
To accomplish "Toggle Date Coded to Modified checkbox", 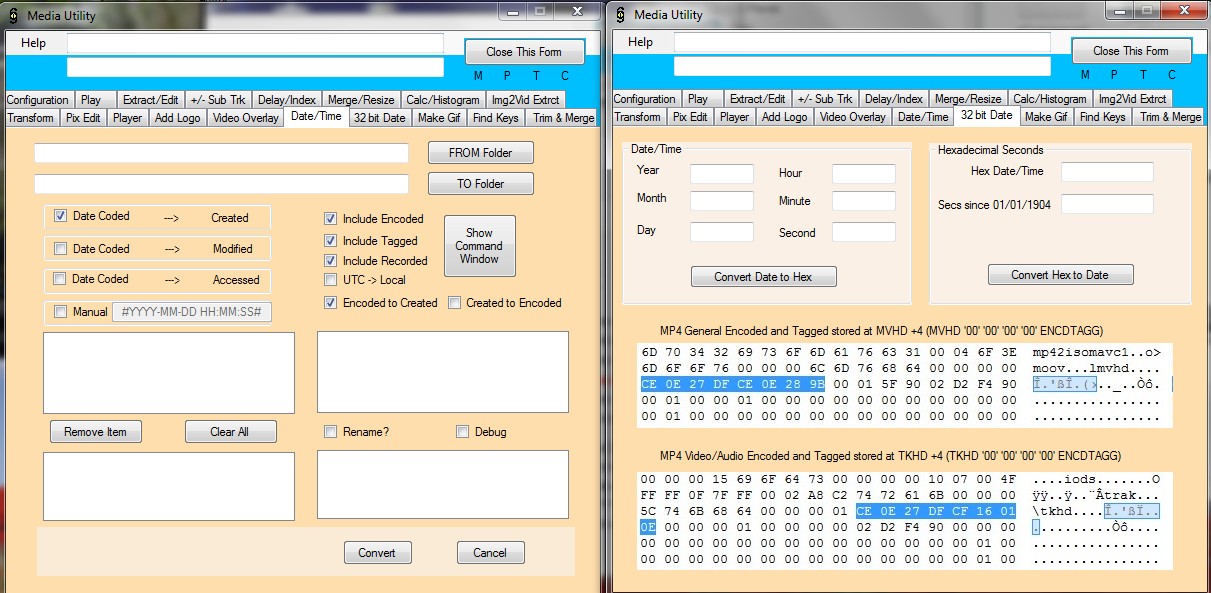I will pyautogui.click(x=60, y=248).
